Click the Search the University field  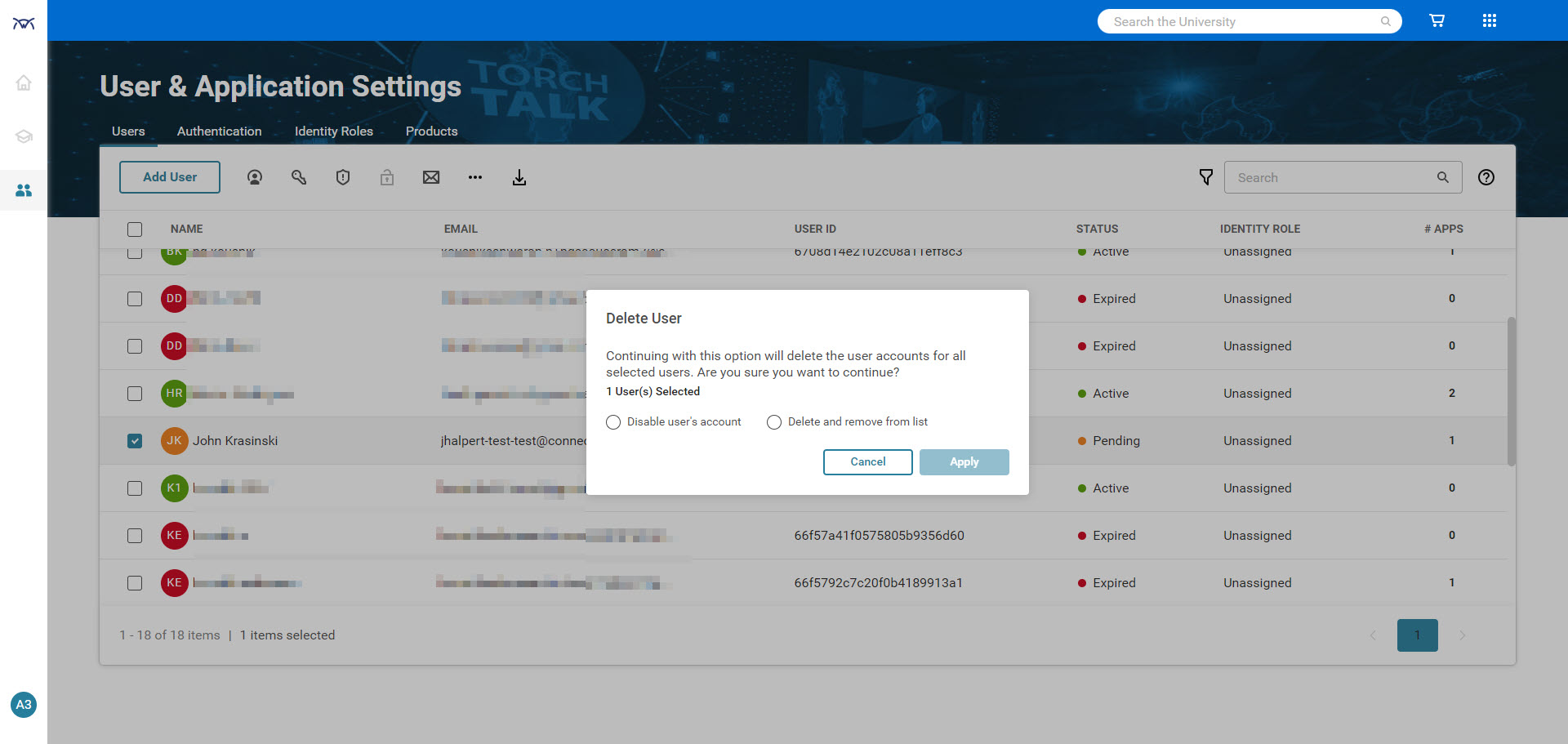coord(1241,22)
